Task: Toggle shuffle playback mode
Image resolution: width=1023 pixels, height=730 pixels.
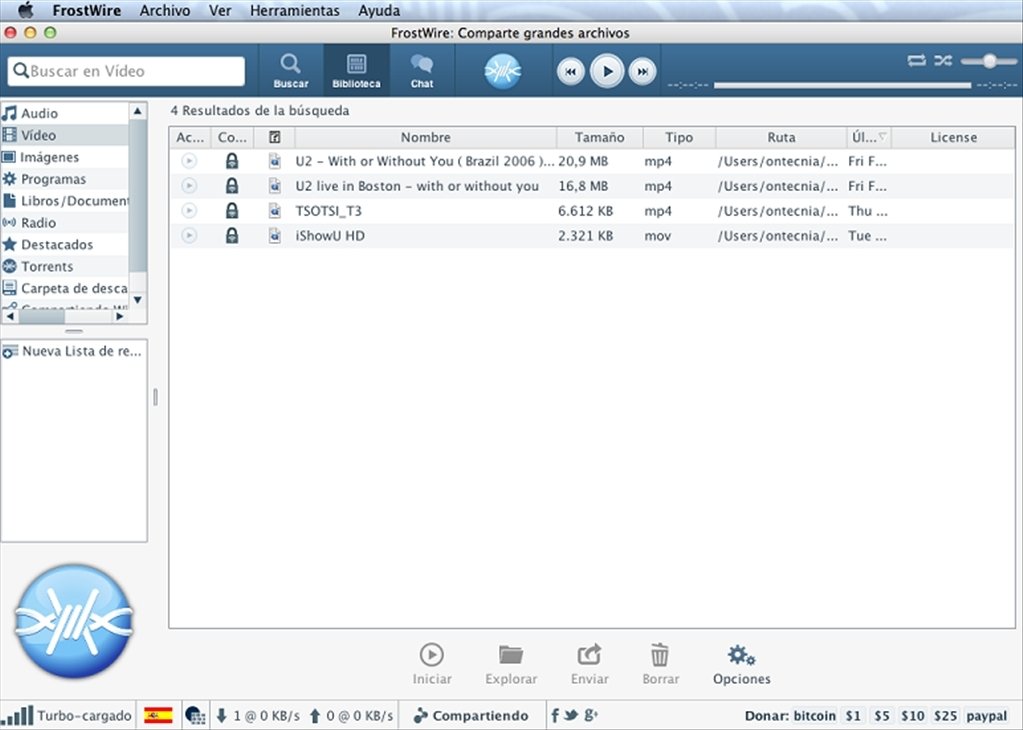Action: tap(943, 61)
